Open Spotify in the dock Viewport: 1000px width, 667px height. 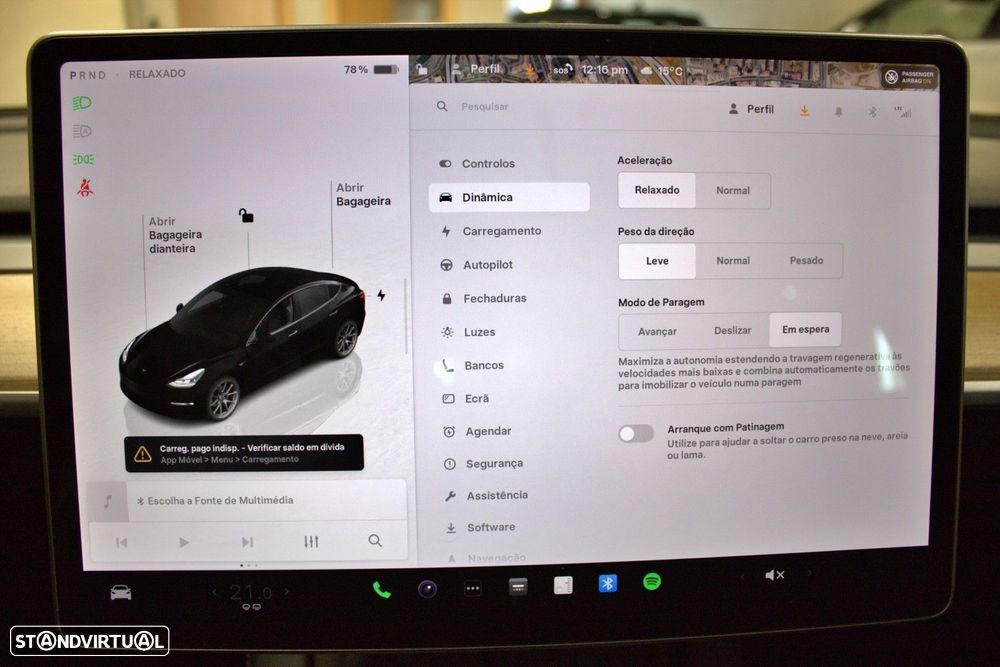(x=652, y=581)
